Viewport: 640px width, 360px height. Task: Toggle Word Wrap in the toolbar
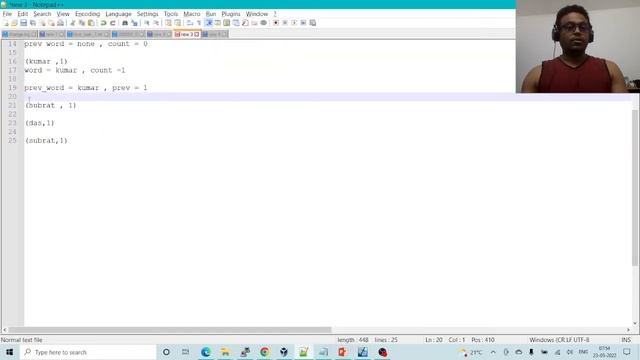coord(190,23)
